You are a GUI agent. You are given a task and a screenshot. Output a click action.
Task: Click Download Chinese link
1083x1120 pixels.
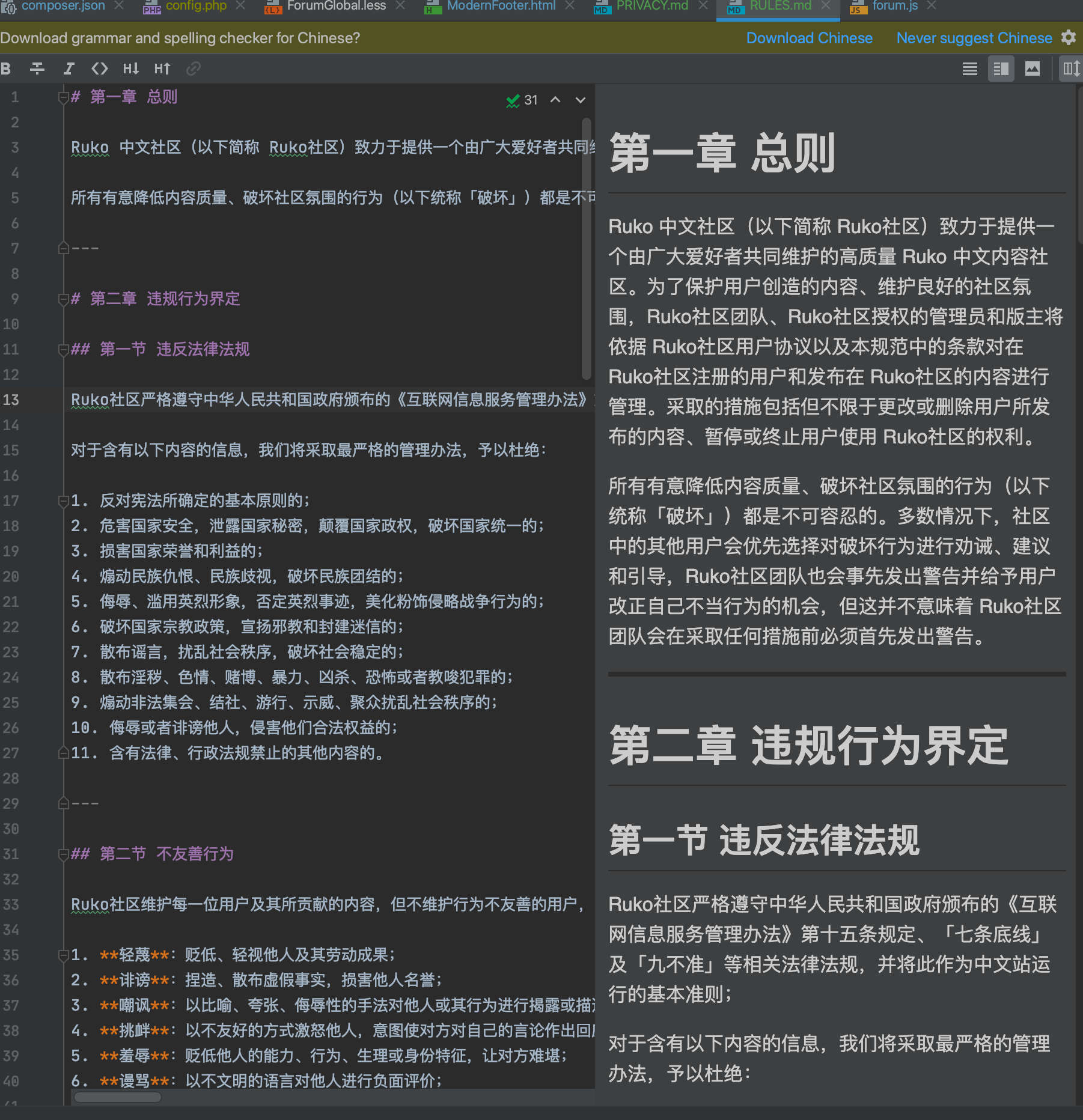point(809,38)
